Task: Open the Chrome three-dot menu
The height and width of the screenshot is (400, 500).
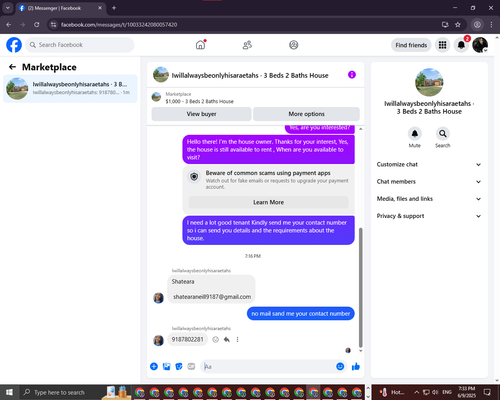Action: (491, 25)
